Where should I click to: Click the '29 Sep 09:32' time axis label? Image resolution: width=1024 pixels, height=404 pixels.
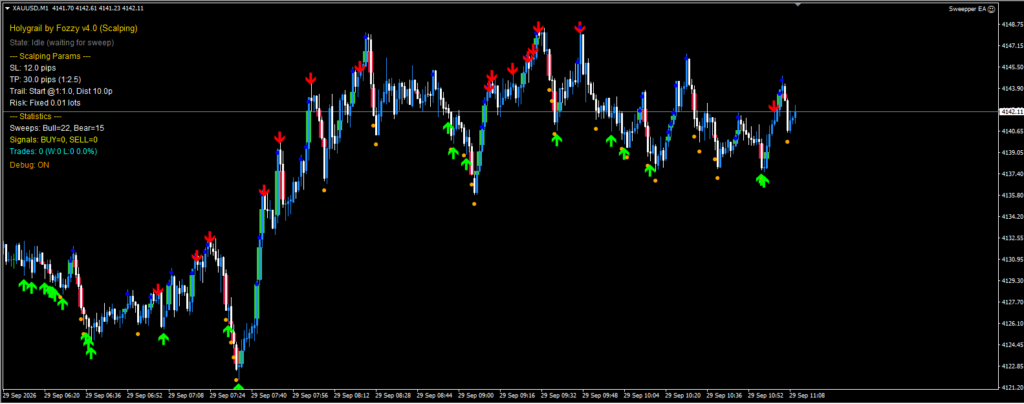[x=560, y=396]
